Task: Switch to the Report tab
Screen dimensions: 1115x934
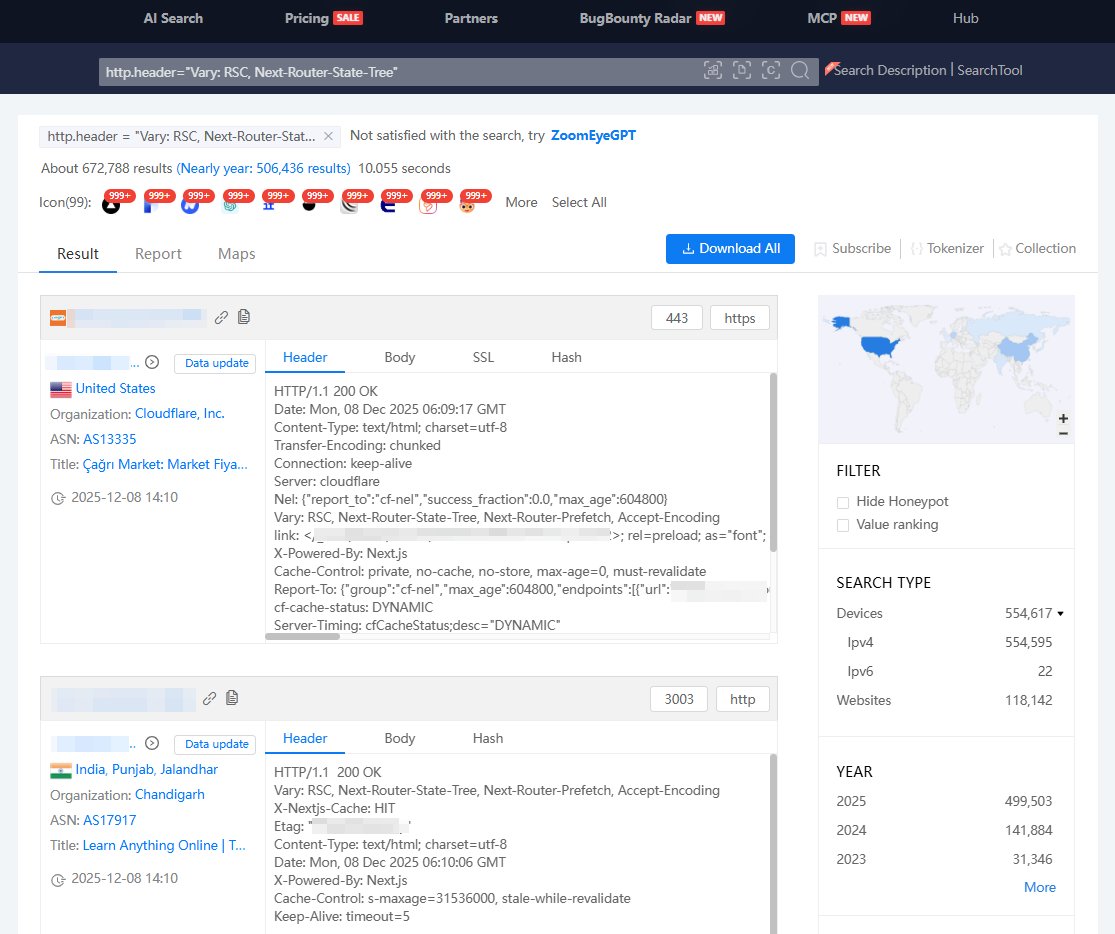Action: coord(158,253)
